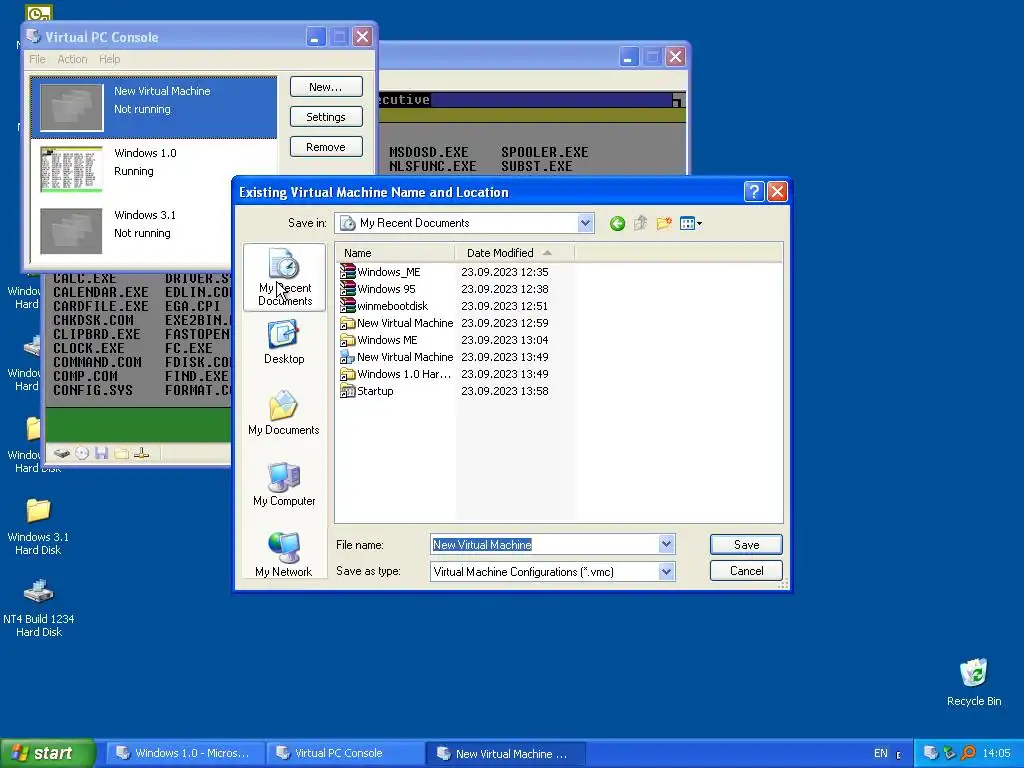This screenshot has height=768, width=1024.
Task: Click the New... button in Virtual PC Console
Action: (x=326, y=87)
